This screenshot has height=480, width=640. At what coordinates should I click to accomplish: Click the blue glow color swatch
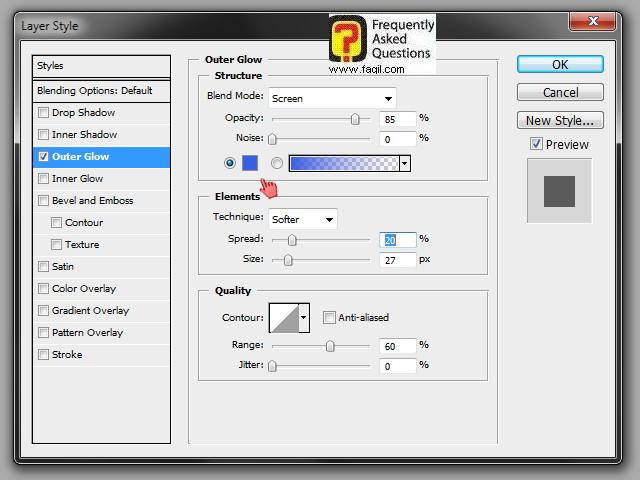[250, 163]
